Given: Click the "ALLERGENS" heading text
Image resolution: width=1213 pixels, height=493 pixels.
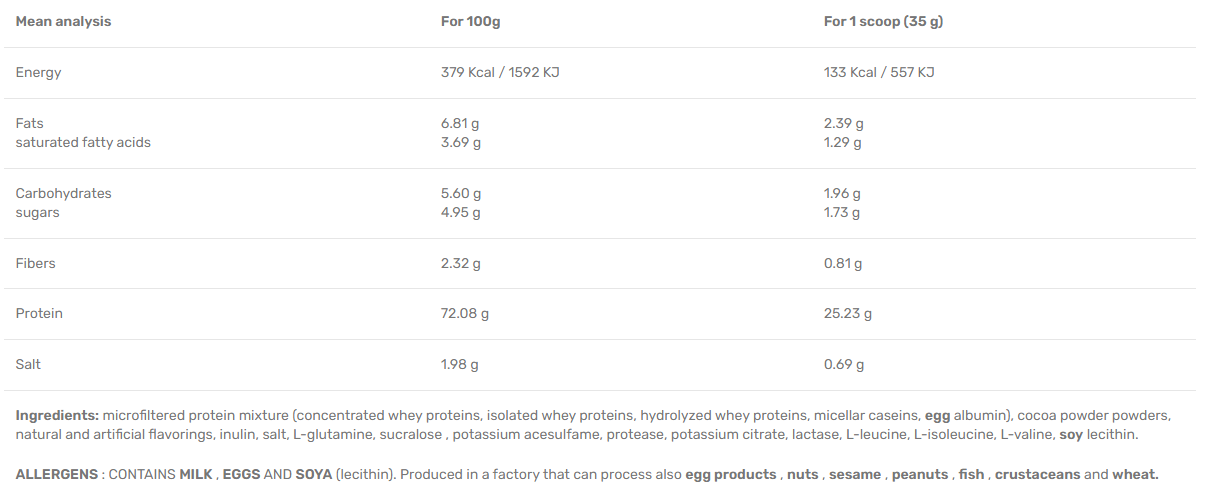Looking at the screenshot, I should click(54, 475).
